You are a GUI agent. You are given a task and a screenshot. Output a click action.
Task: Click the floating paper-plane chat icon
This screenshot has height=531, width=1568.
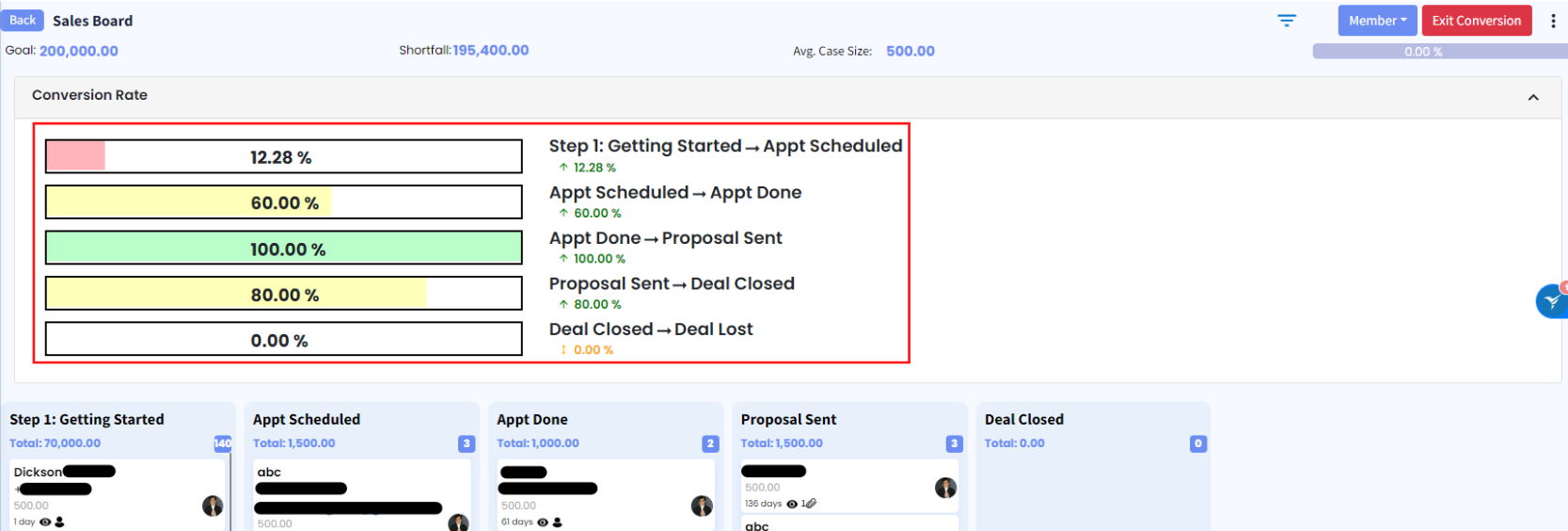pos(1551,301)
